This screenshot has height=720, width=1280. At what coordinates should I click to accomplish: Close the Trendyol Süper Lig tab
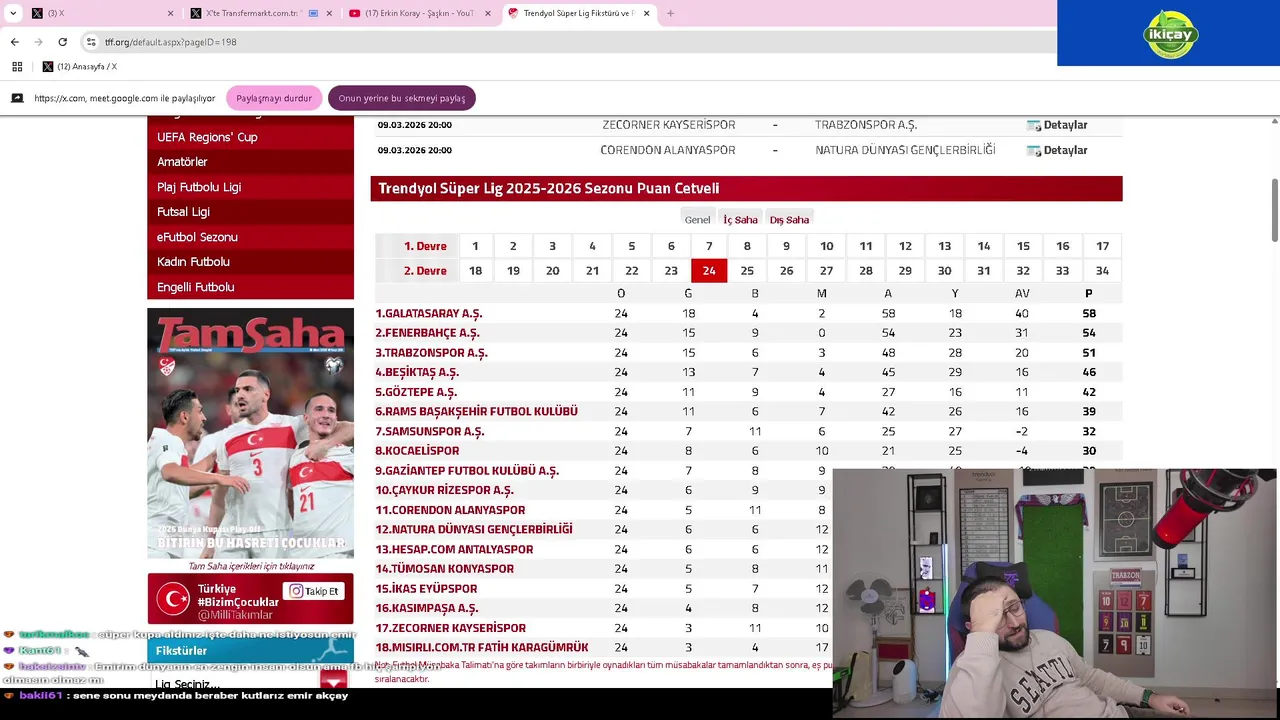pos(646,13)
